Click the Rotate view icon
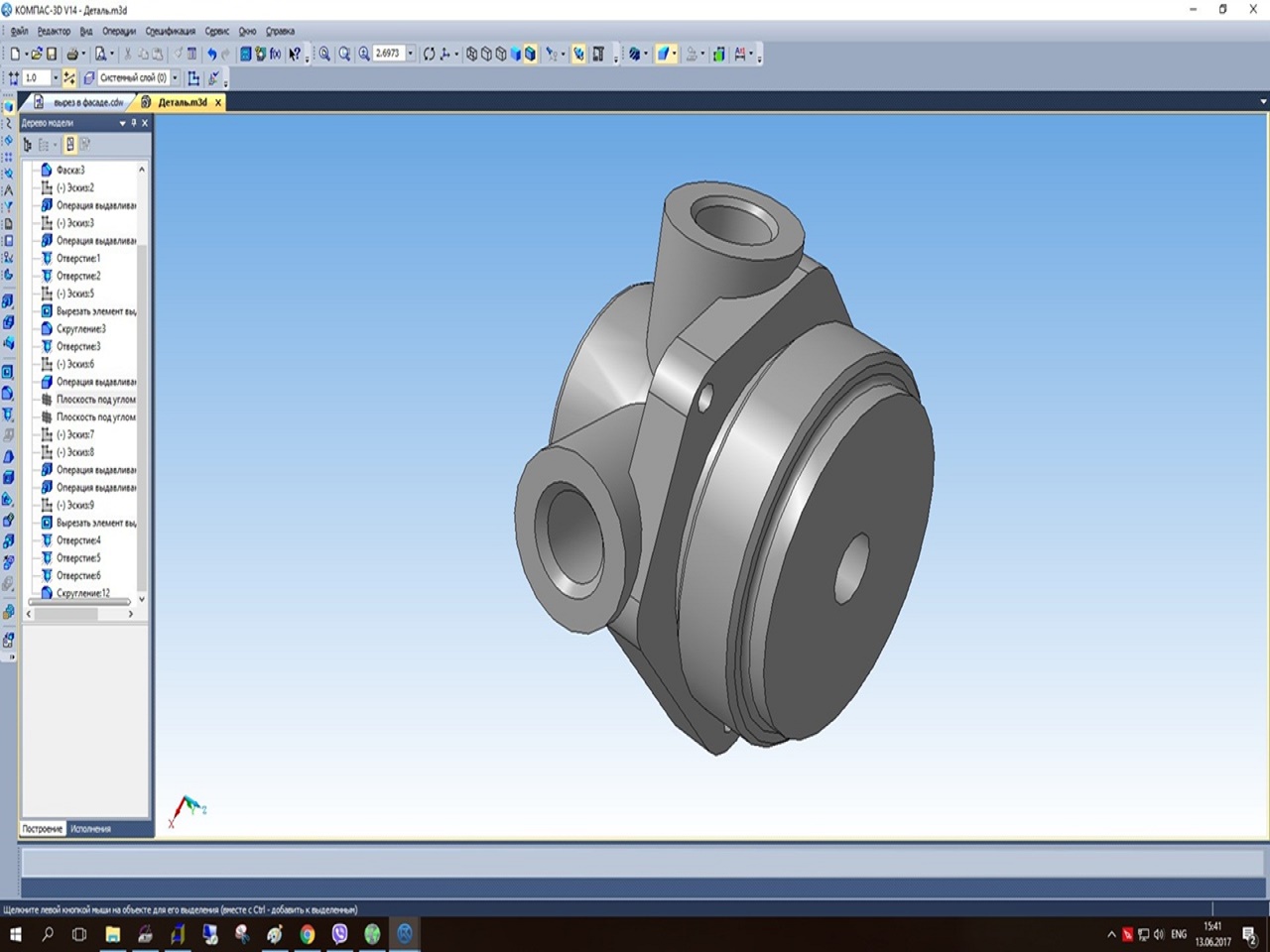Image resolution: width=1270 pixels, height=952 pixels. click(x=429, y=55)
